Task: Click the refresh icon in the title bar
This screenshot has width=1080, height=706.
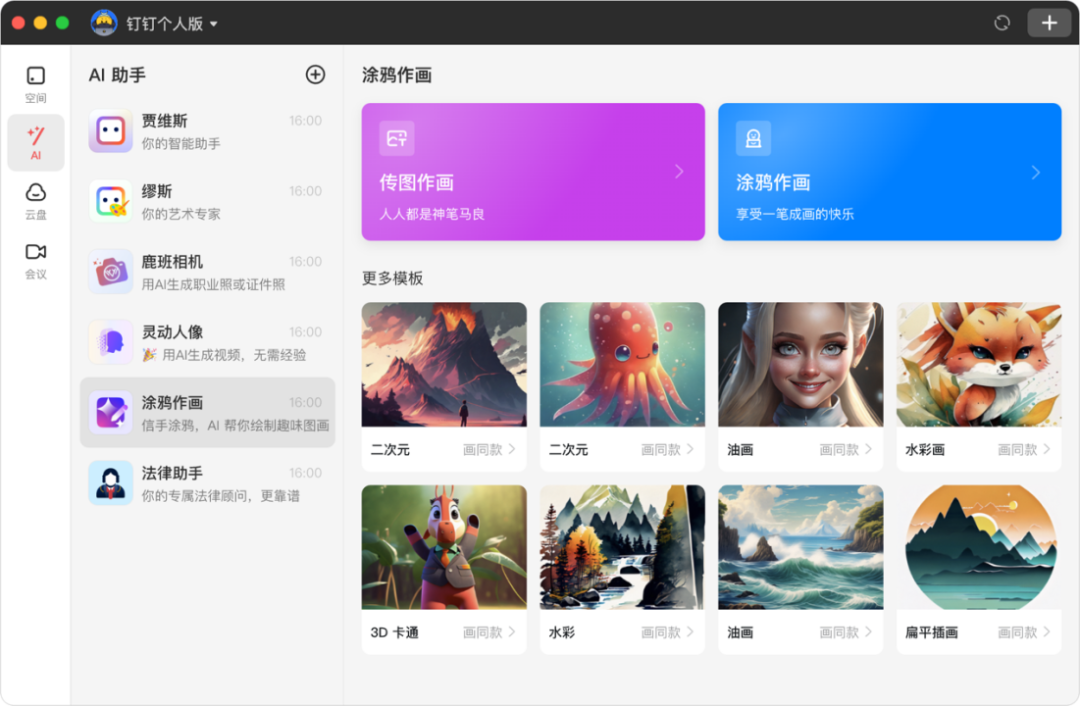Action: [x=1001, y=21]
